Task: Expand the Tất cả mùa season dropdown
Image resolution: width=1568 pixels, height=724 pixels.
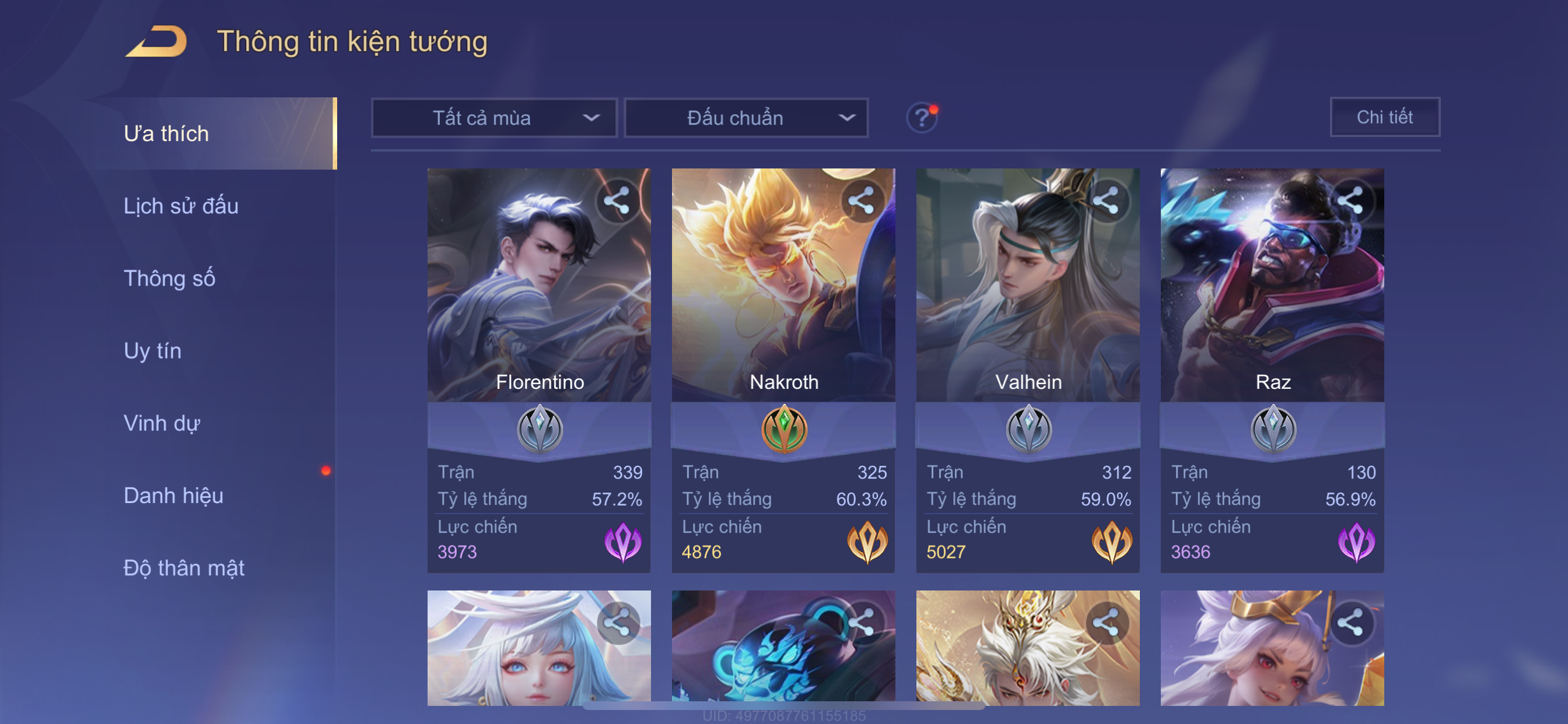Action: 494,117
